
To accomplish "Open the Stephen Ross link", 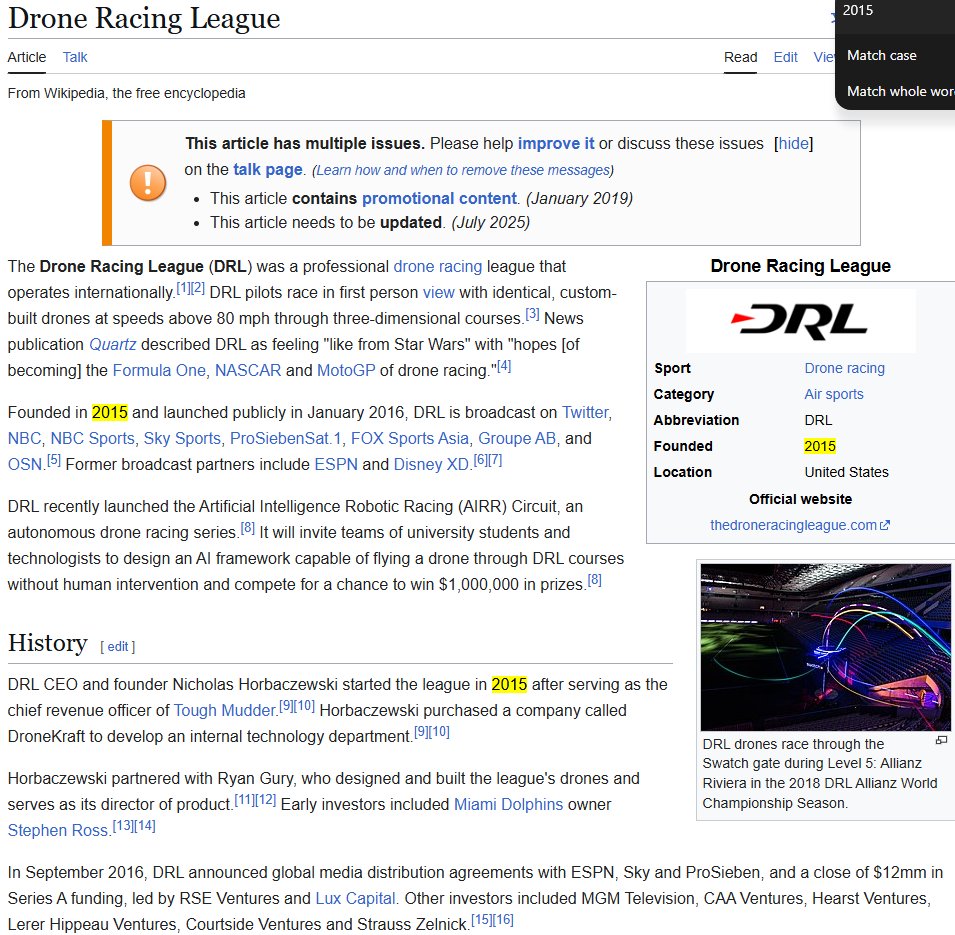I will click(58, 830).
